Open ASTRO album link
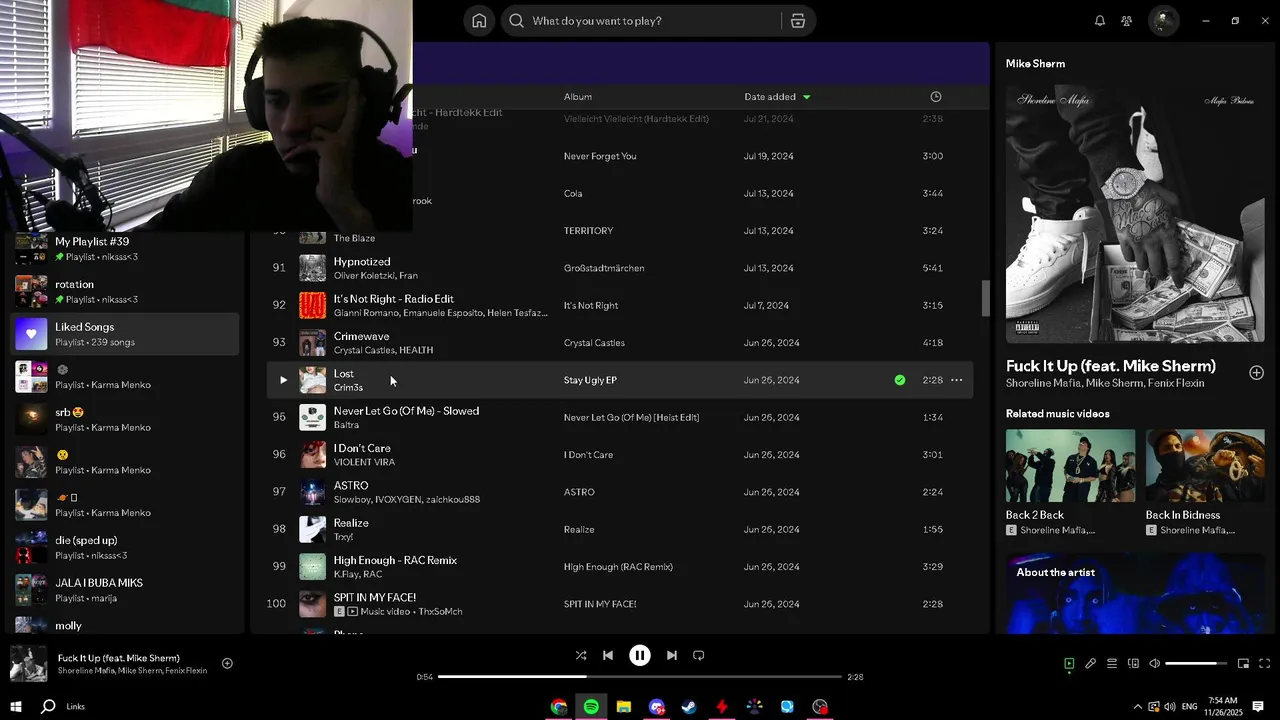 (579, 492)
